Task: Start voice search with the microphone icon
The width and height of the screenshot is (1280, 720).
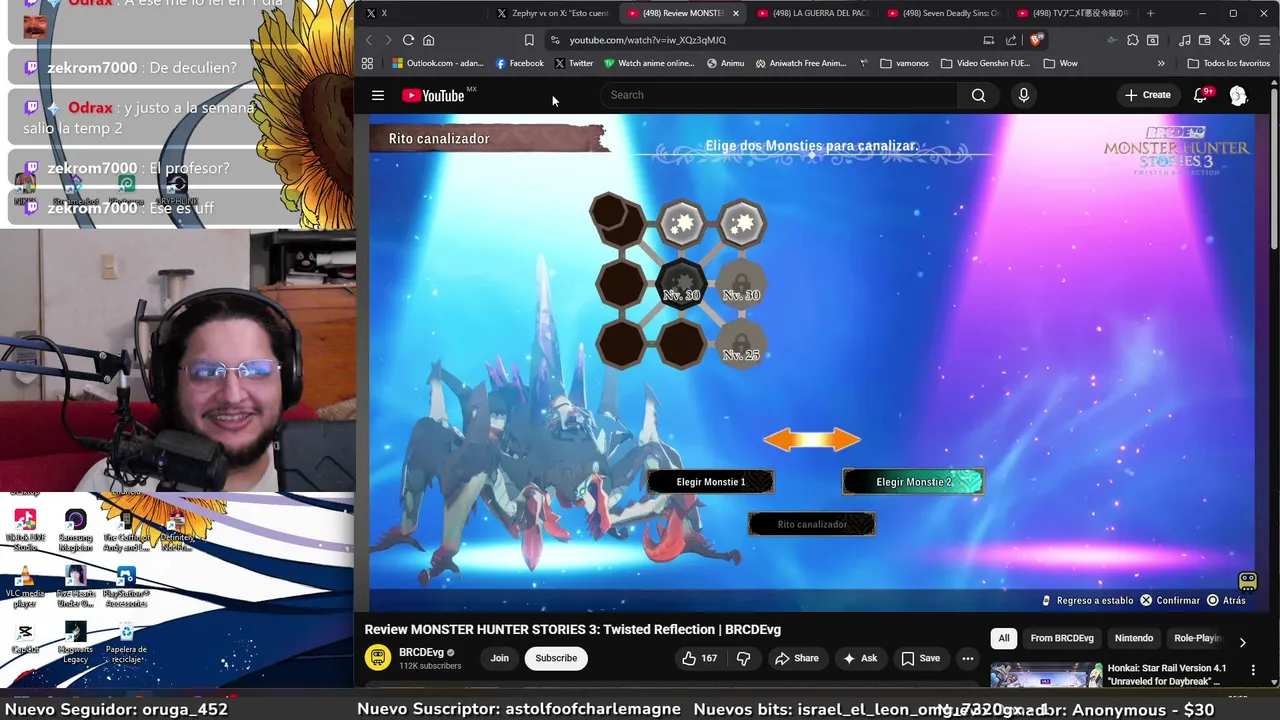Action: 1023,95
